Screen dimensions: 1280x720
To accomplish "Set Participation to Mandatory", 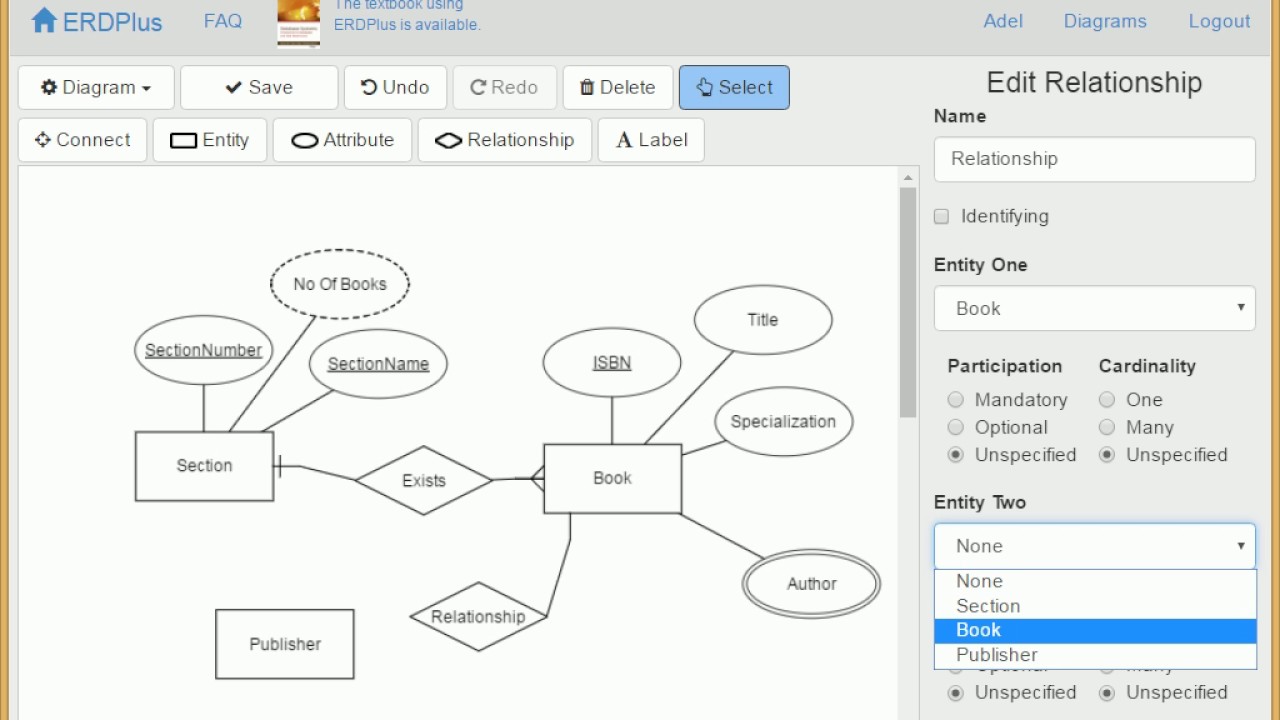I will 955,399.
